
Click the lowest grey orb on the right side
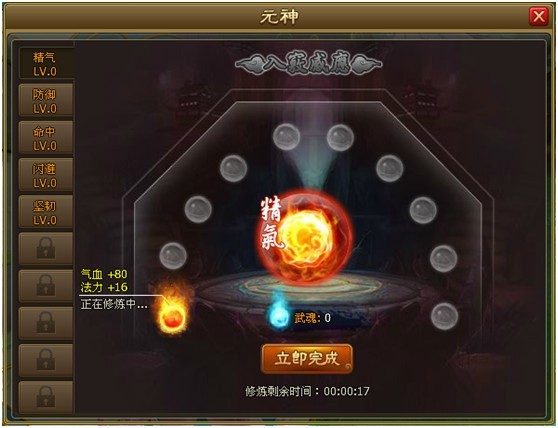[x=444, y=316]
